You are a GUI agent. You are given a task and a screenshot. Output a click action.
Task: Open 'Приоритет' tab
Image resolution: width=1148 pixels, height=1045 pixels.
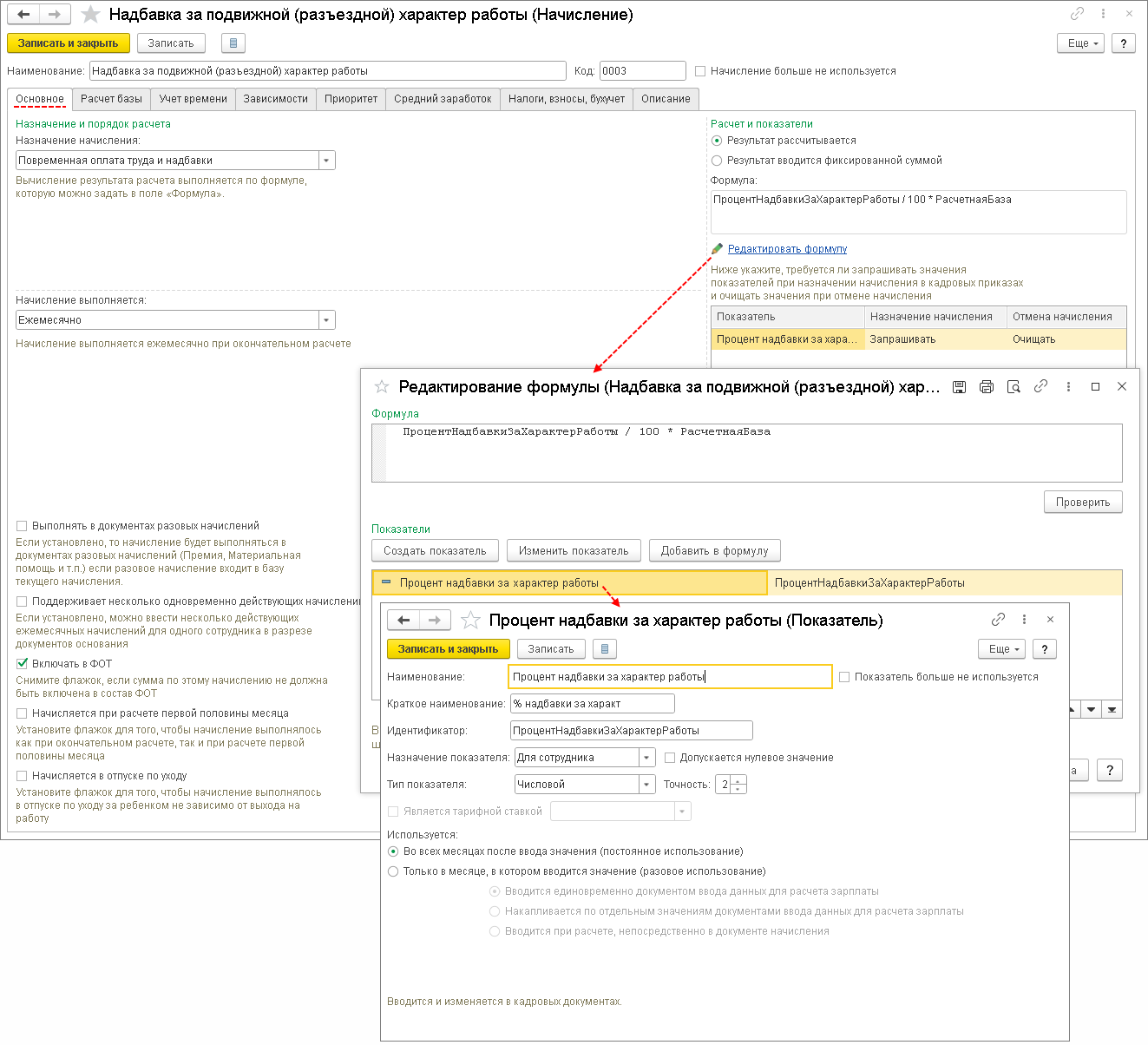pyautogui.click(x=351, y=99)
